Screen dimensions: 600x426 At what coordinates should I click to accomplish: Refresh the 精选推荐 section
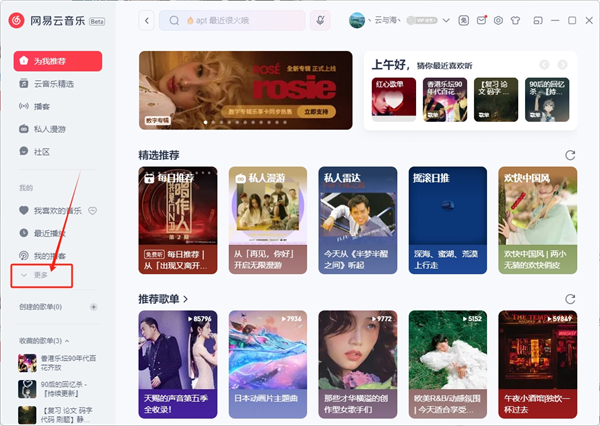(570, 155)
